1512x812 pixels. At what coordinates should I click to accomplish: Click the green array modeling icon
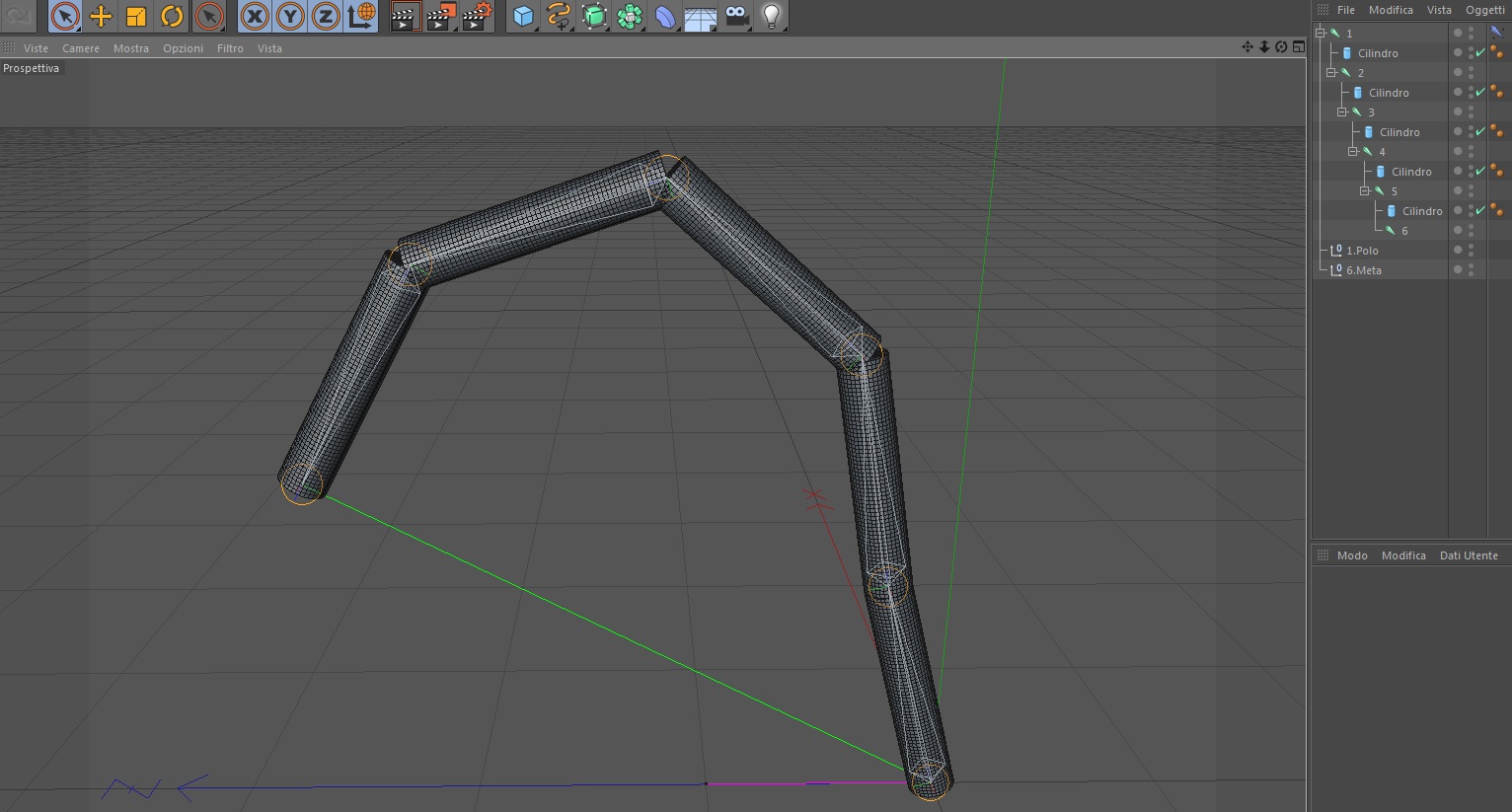(630, 16)
